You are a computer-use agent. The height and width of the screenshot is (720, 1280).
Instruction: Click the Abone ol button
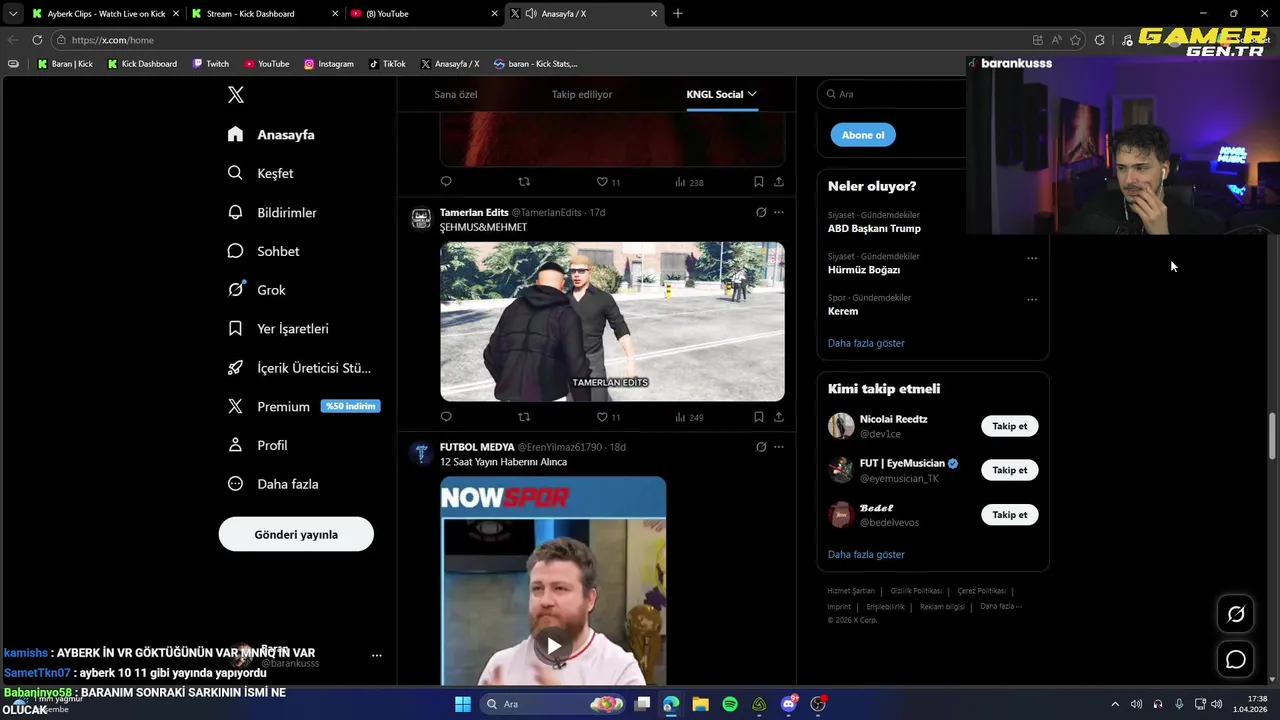863,135
